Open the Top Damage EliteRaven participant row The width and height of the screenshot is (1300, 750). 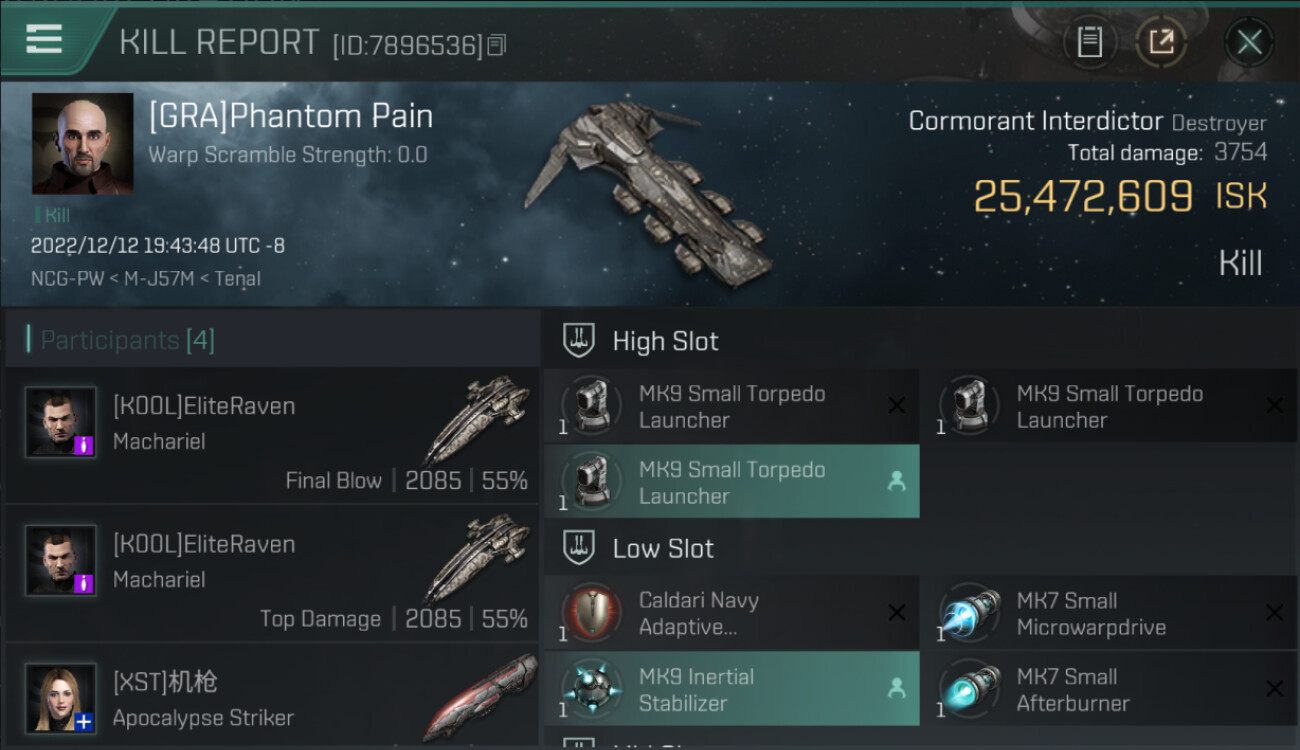272,574
